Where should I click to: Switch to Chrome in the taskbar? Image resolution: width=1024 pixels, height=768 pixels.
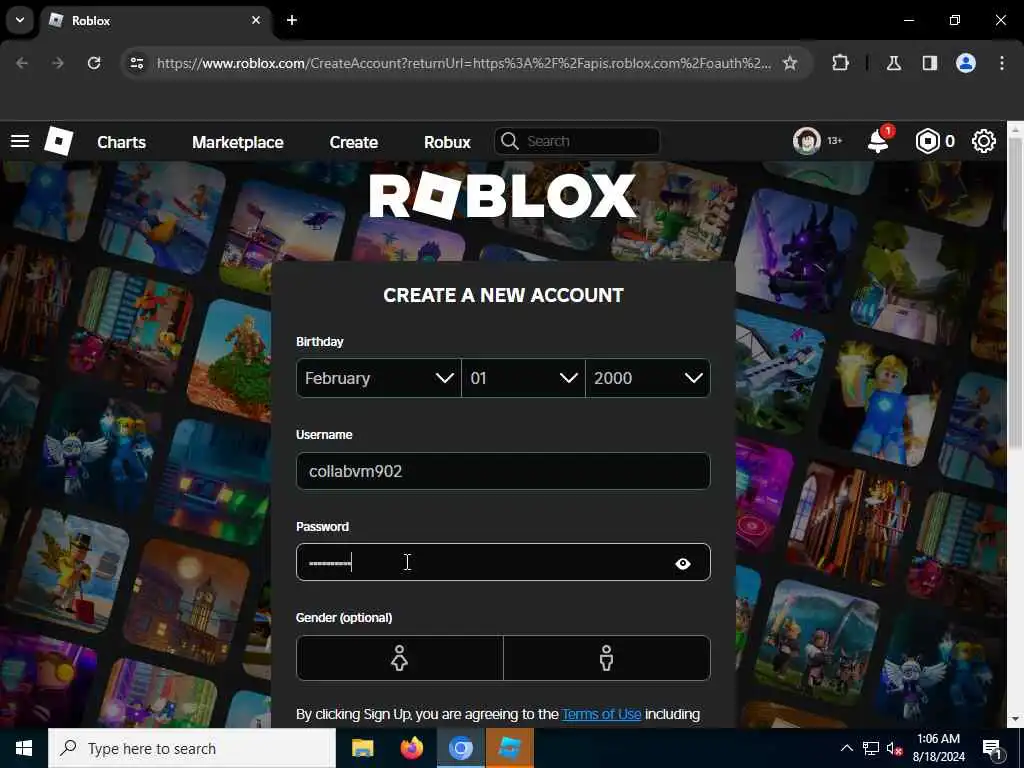click(x=460, y=748)
